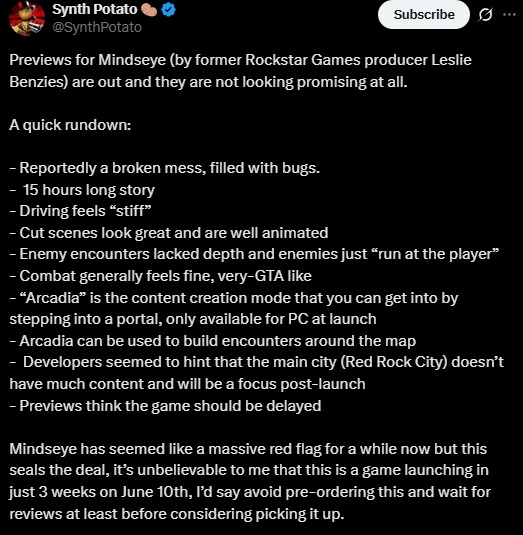Open the Synth Potato display name link
The height and width of the screenshot is (535, 523).
(95, 10)
